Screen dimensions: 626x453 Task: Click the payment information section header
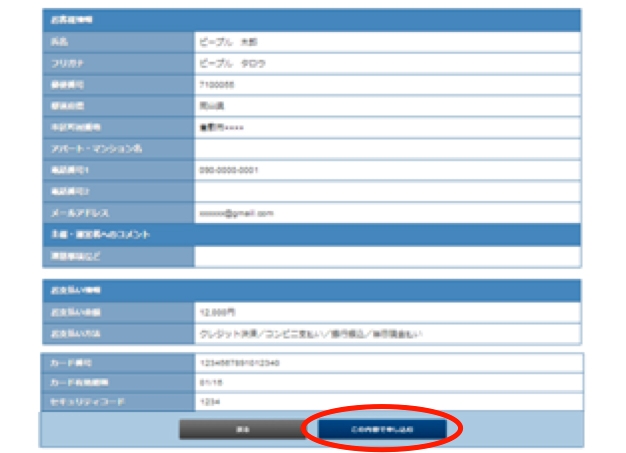point(311,290)
